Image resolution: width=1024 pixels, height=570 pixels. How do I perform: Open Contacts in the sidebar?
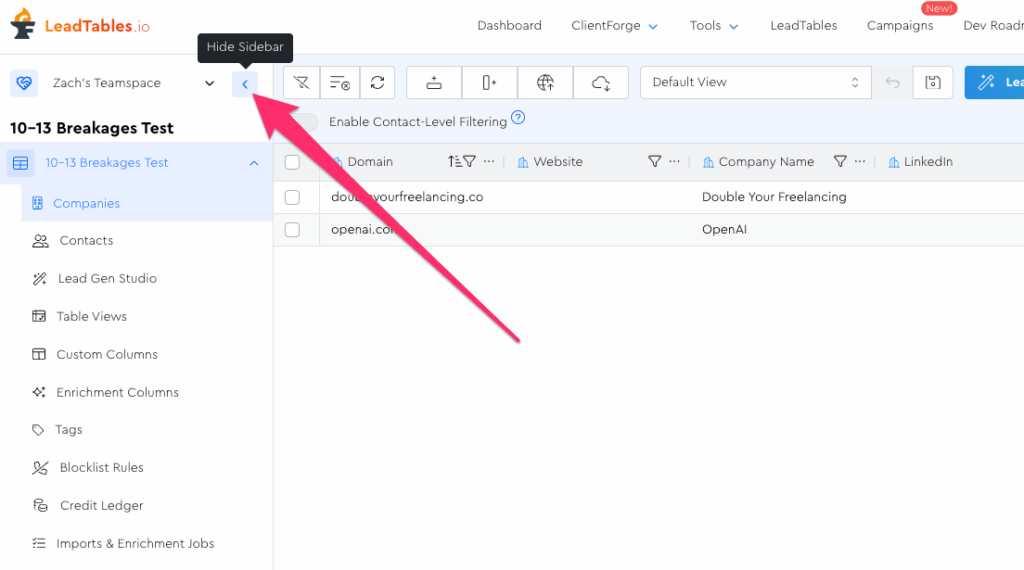tap(86, 241)
